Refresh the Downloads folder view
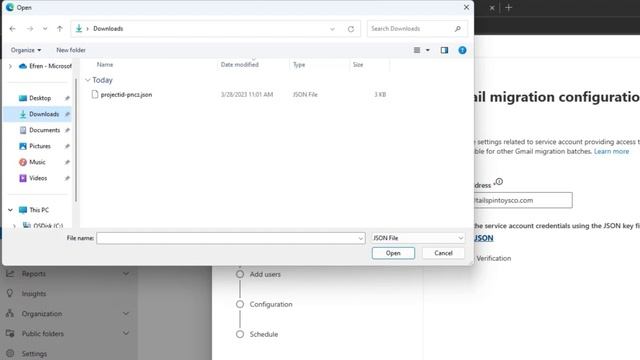 (x=351, y=29)
